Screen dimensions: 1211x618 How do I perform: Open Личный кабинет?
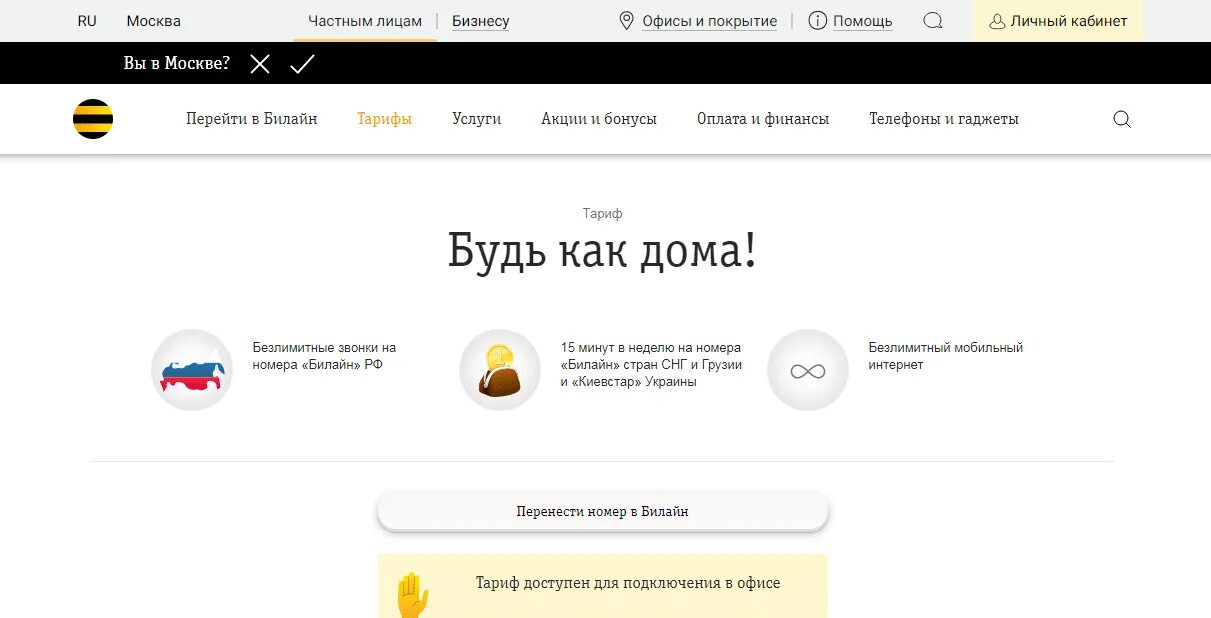click(x=1058, y=21)
